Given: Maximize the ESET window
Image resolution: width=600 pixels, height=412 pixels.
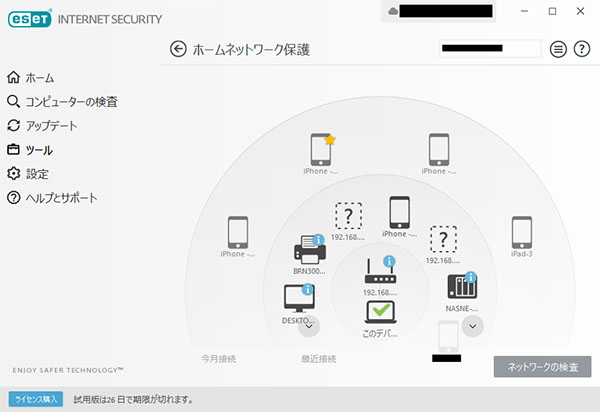Looking at the screenshot, I should [x=552, y=11].
